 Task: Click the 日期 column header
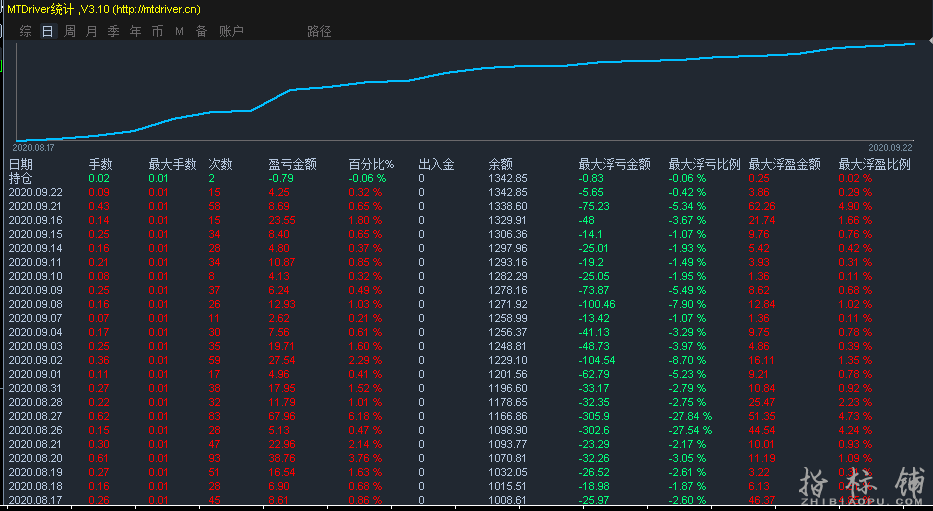tap(21, 164)
